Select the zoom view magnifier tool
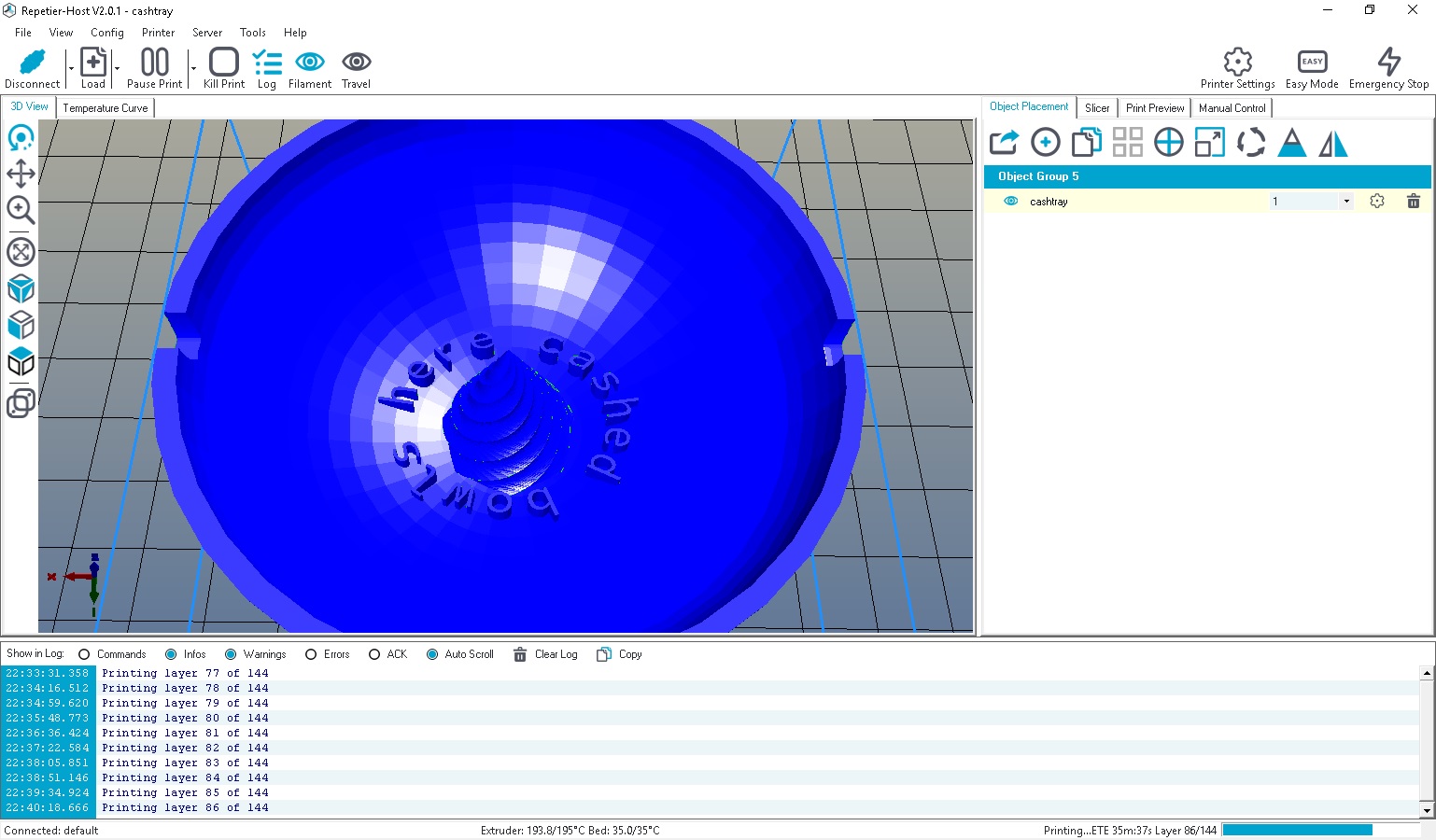This screenshot has height=840, width=1436. 21,210
